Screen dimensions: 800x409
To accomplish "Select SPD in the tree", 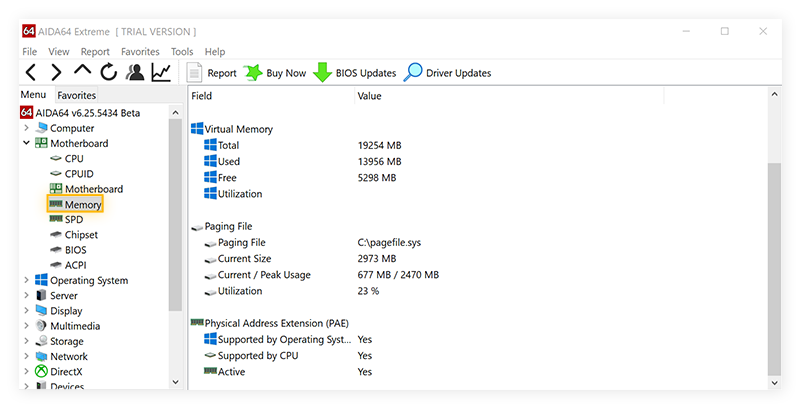I will [73, 220].
